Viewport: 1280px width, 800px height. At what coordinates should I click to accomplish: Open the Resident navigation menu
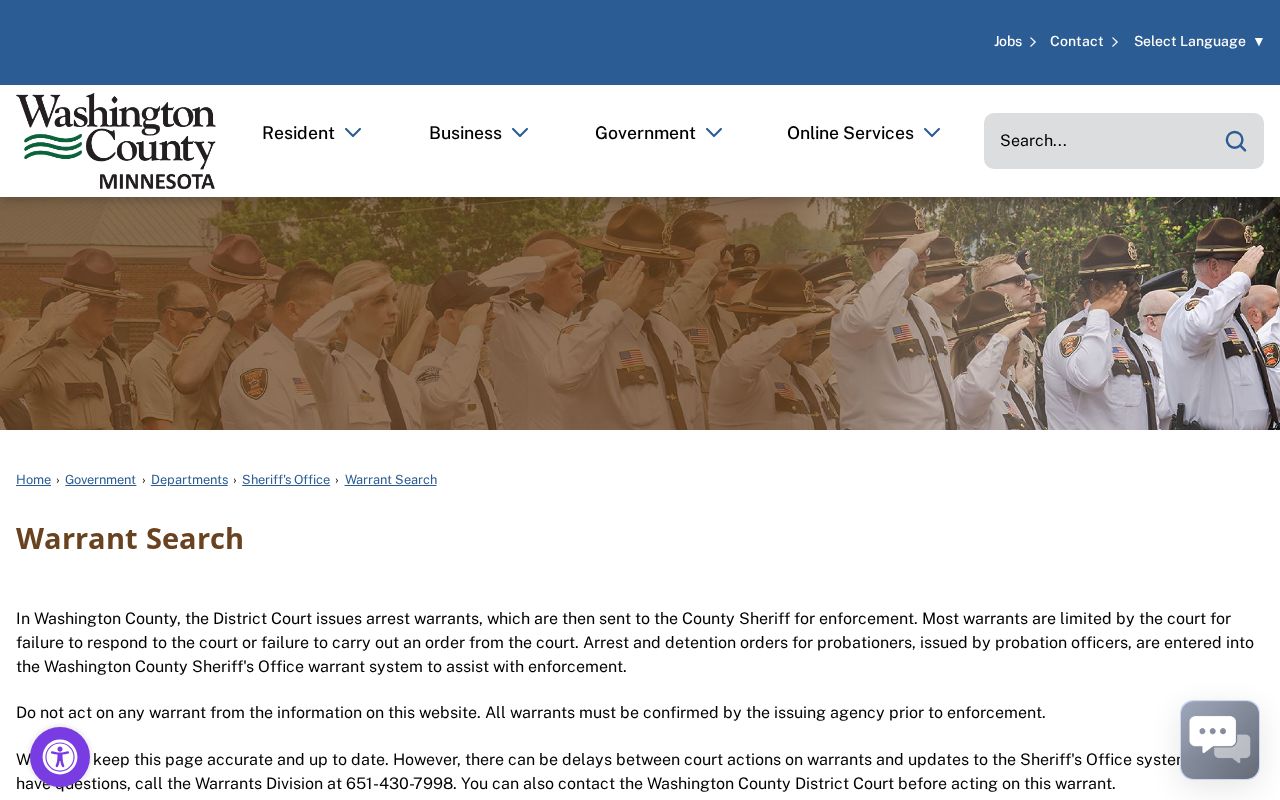click(x=298, y=133)
